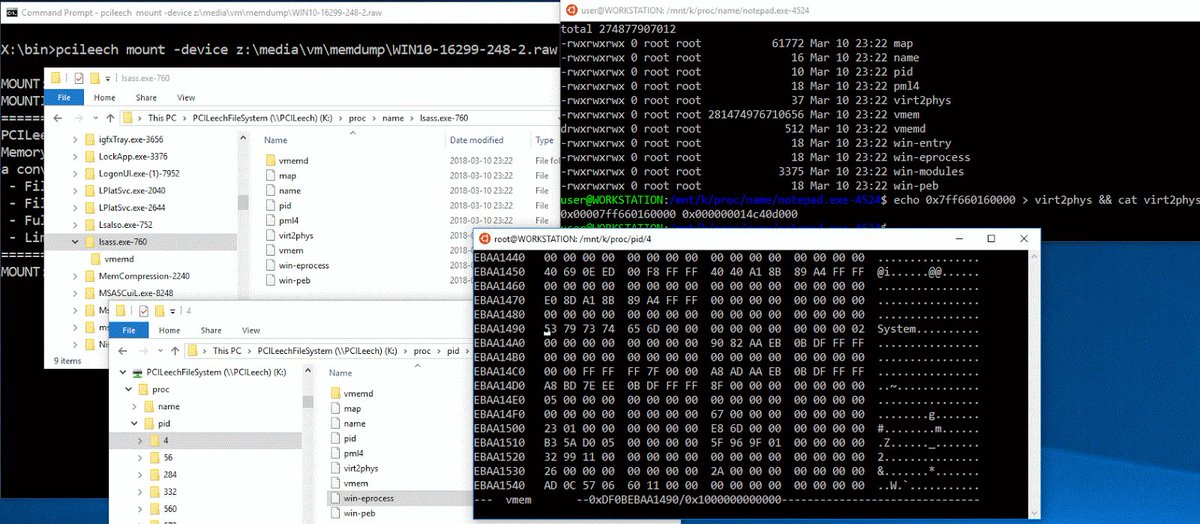The image size is (1200, 524).
Task: Select the pml4 file icon in lsass.exe-760 window
Action: (x=270, y=220)
